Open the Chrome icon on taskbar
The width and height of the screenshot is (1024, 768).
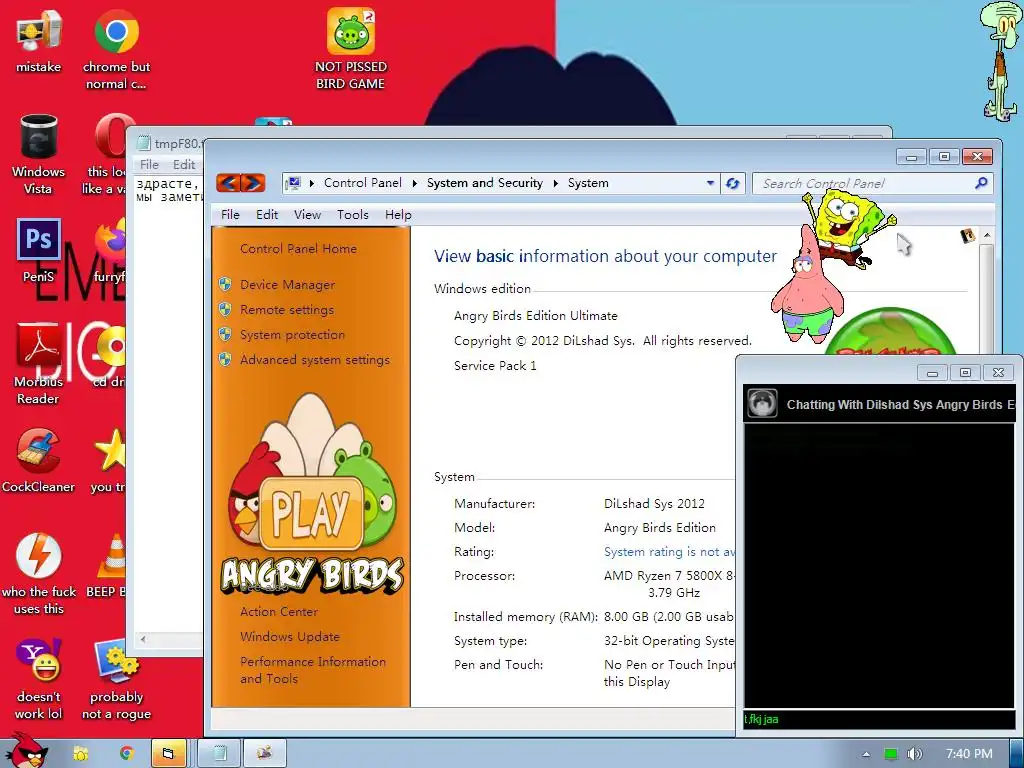126,754
